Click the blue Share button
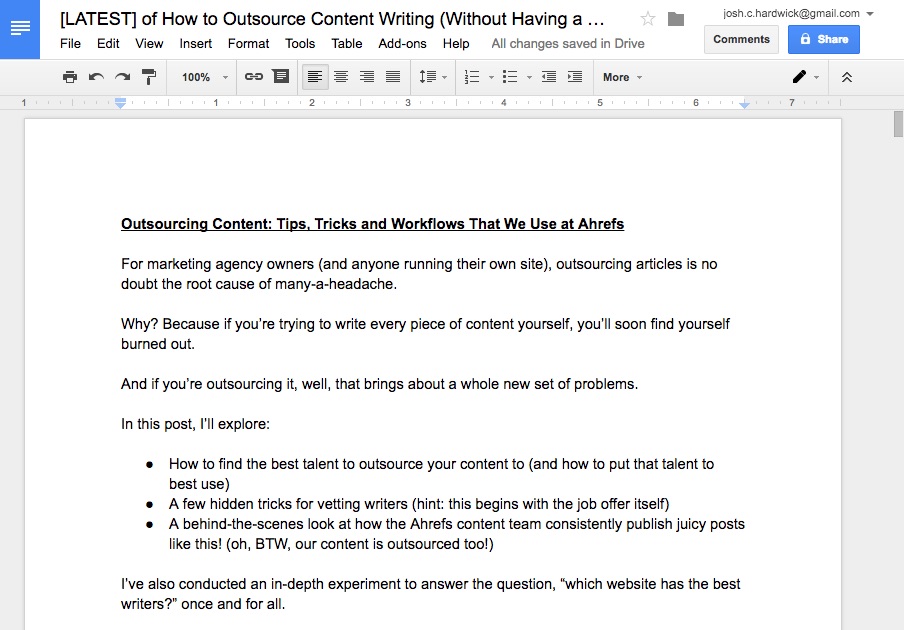904x630 pixels. tap(824, 39)
